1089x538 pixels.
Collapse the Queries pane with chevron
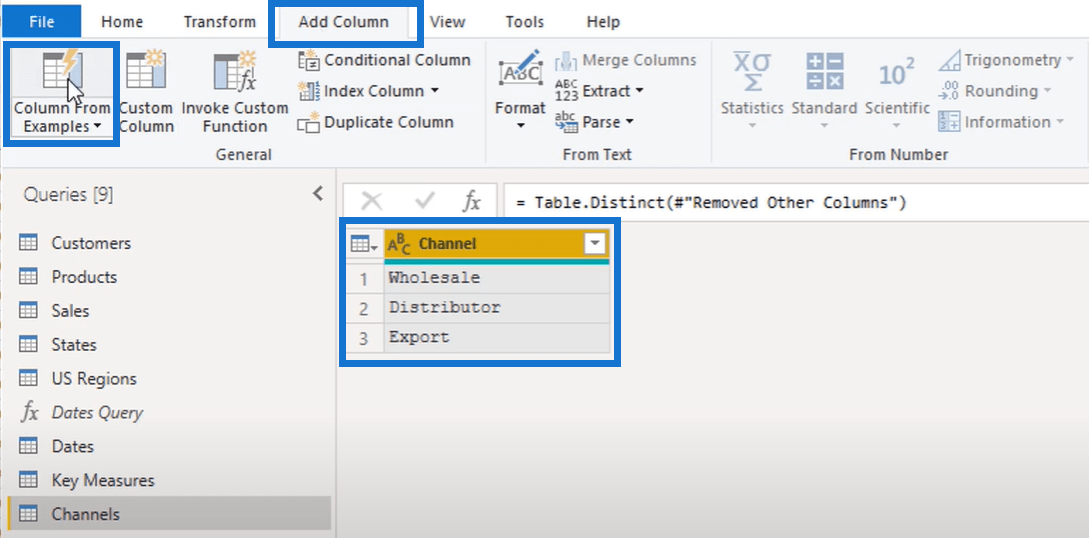pos(318,194)
